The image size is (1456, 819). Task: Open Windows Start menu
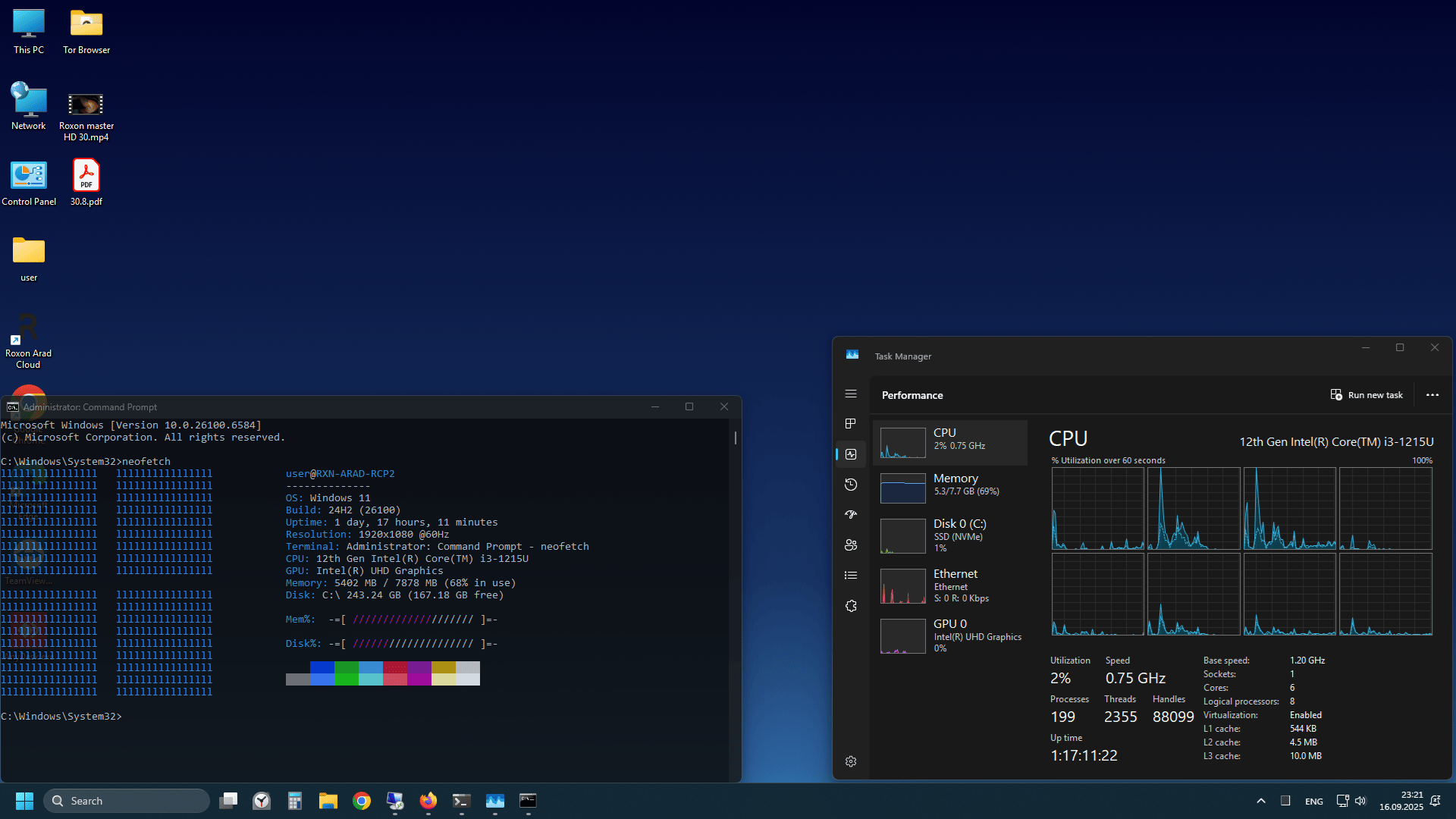pyautogui.click(x=24, y=801)
